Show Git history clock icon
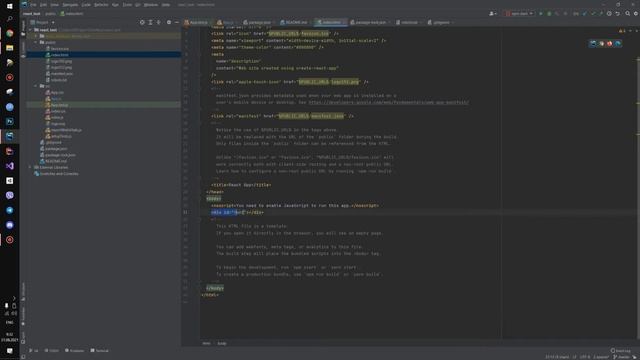Viewport: 640px width, 360px height. (x=609, y=13)
